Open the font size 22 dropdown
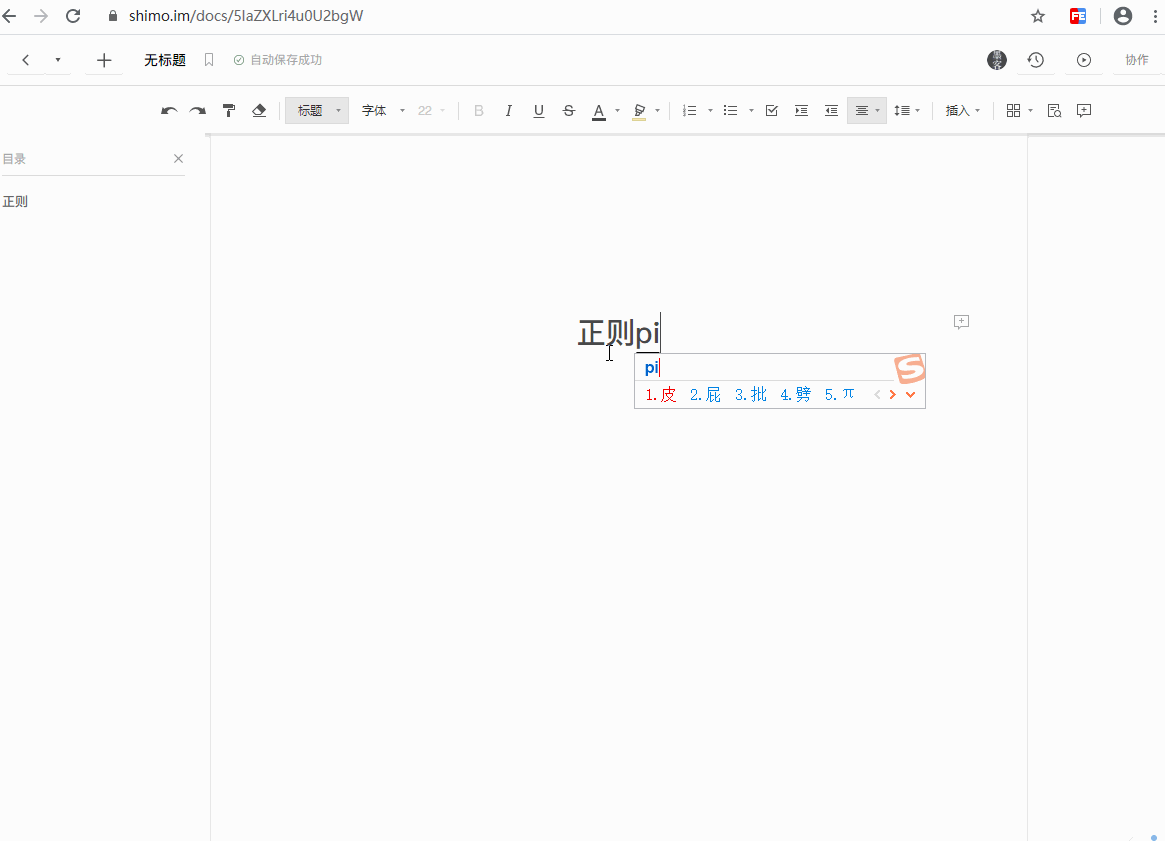This screenshot has height=841, width=1165. [431, 111]
